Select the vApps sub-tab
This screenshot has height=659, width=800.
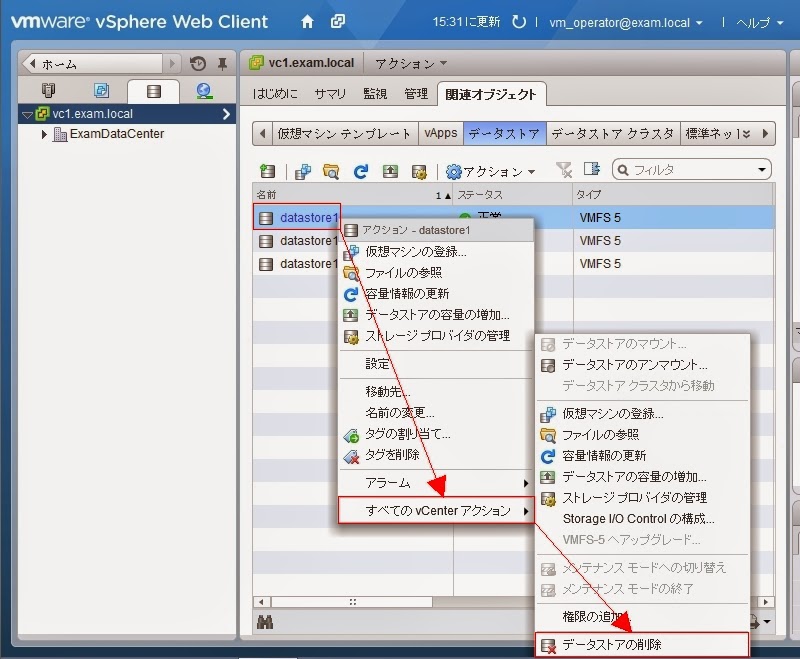coord(440,134)
